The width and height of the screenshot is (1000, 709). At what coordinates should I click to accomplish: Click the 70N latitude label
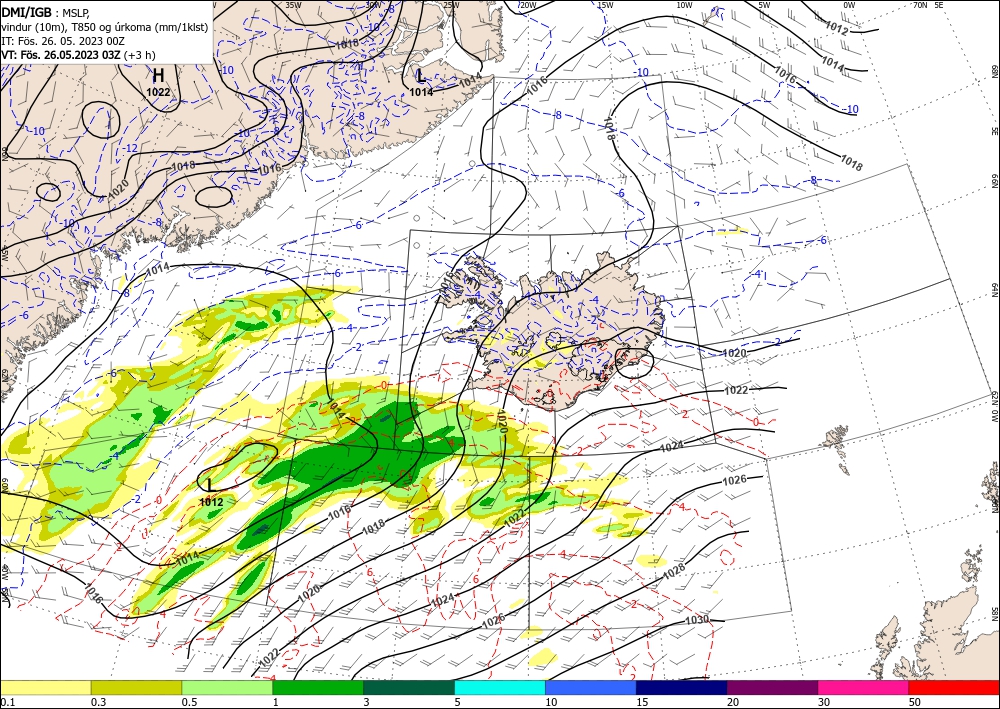point(920,4)
